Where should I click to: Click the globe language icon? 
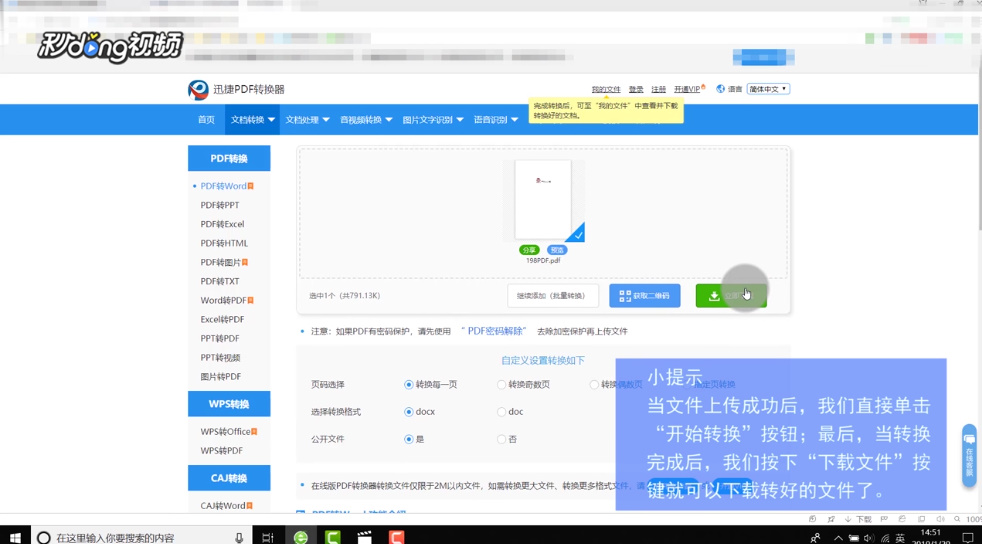coord(720,89)
